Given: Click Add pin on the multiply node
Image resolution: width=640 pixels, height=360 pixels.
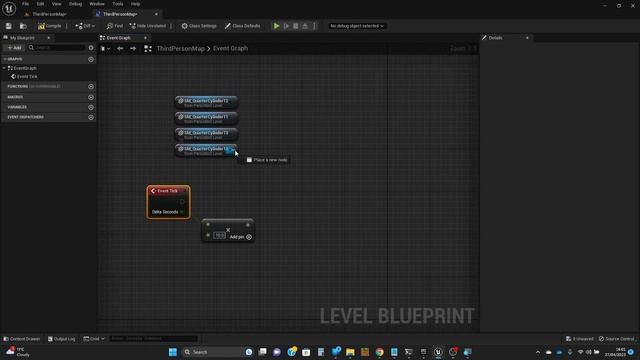Looking at the screenshot, I should [240, 237].
